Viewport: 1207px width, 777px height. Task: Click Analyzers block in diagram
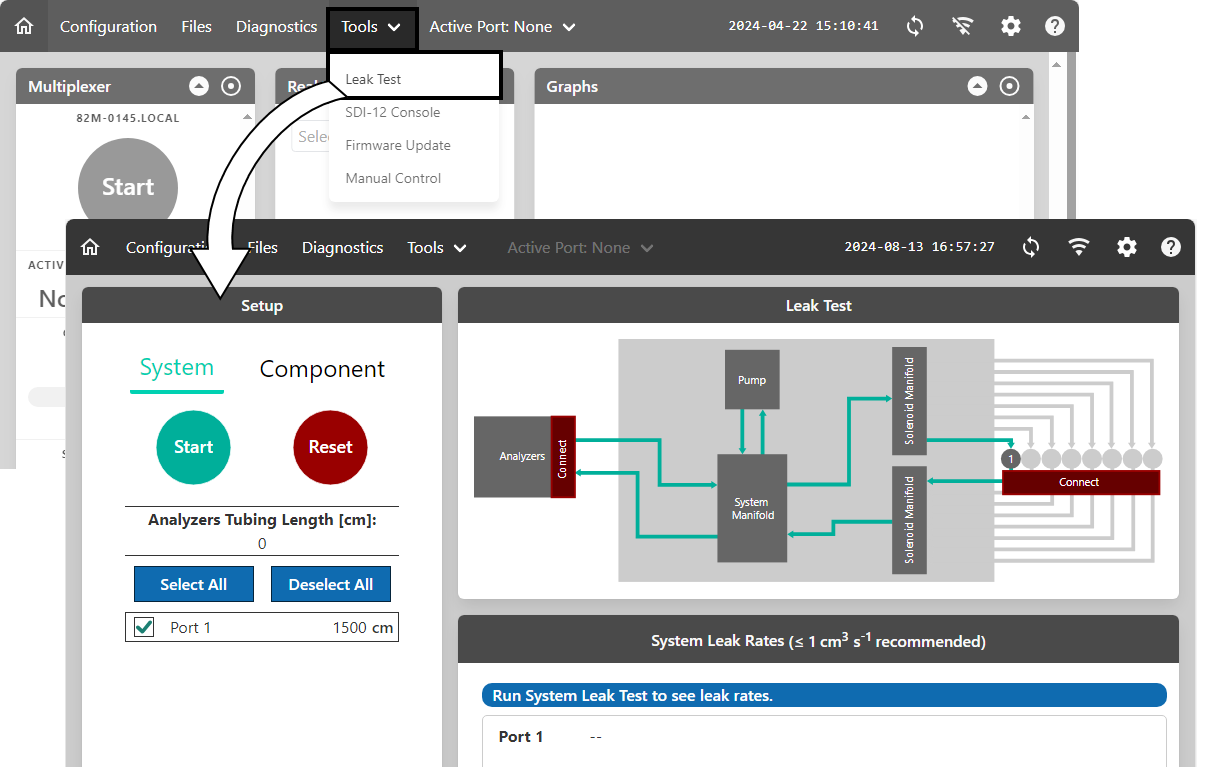[x=512, y=457]
